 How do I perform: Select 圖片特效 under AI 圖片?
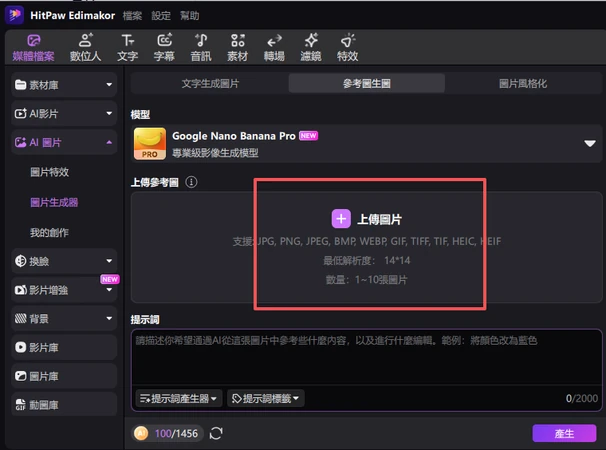coord(49,172)
